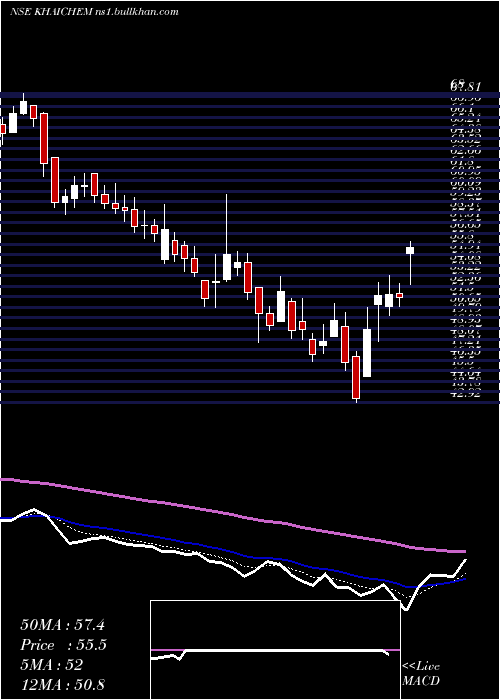Select the 50MA : 57.4 label
Screen dimensions: 500x700
62,625
